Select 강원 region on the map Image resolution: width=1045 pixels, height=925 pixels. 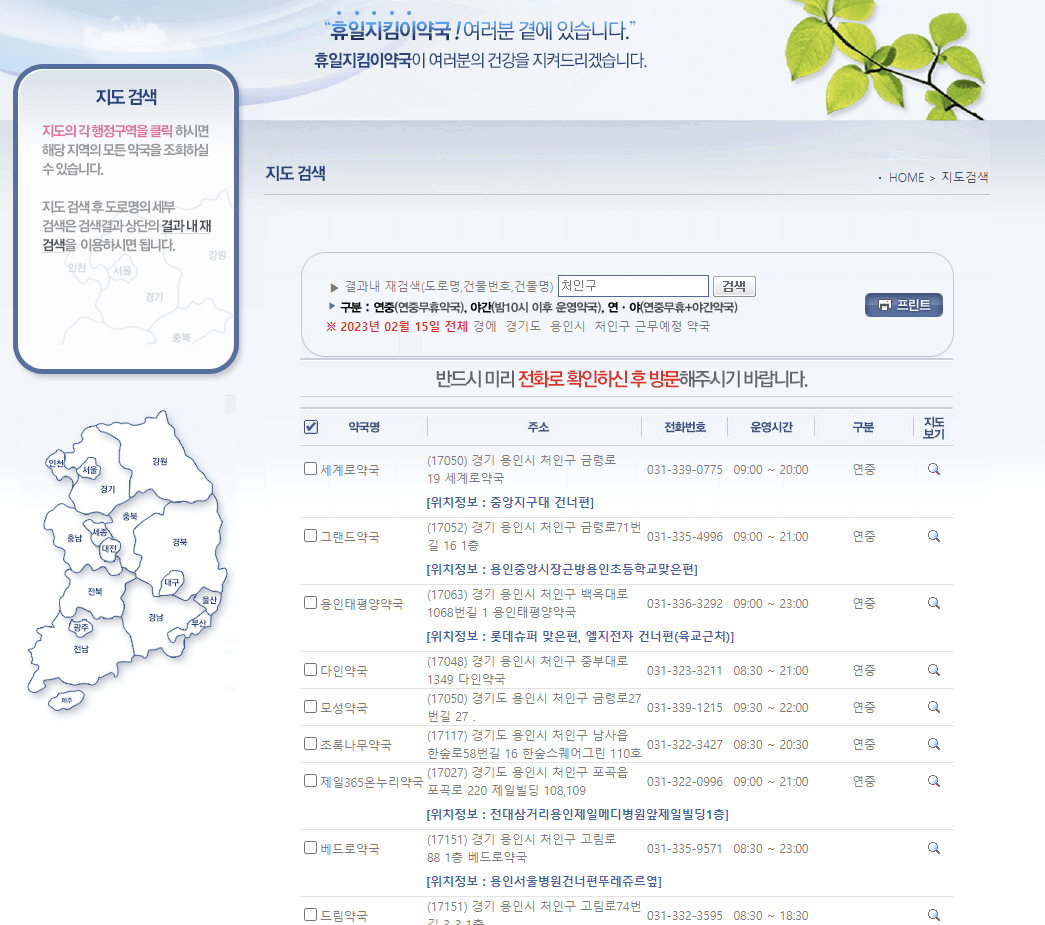tap(160, 461)
